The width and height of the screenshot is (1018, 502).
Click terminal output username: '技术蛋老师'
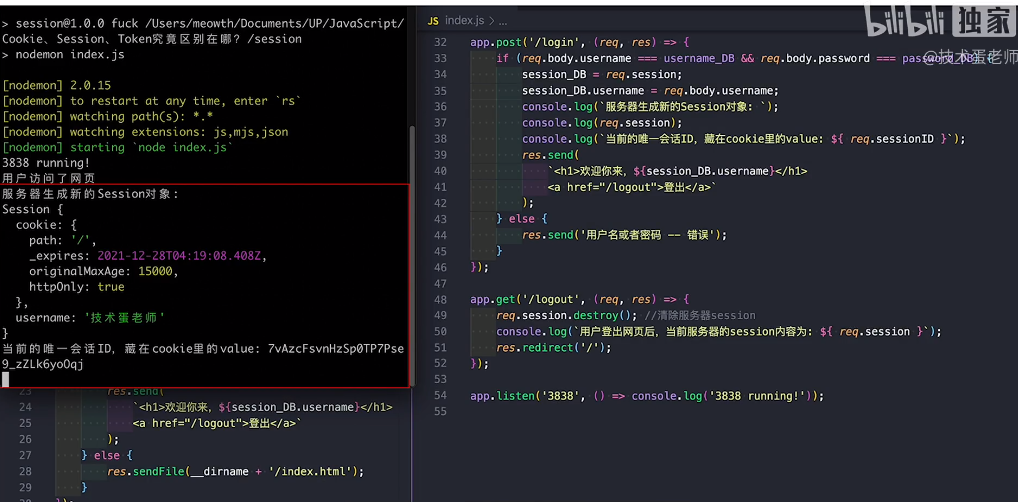pyautogui.click(x=90, y=318)
